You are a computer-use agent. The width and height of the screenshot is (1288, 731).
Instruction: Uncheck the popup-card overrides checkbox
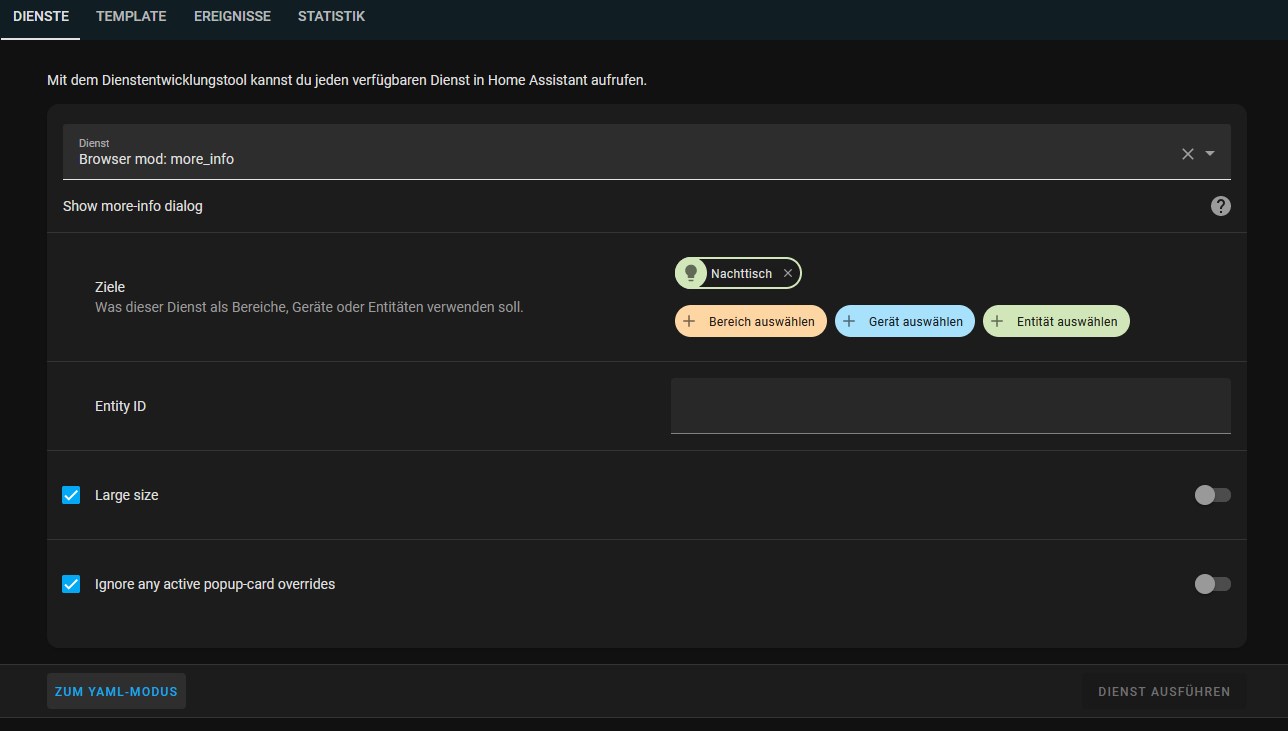pyautogui.click(x=70, y=583)
